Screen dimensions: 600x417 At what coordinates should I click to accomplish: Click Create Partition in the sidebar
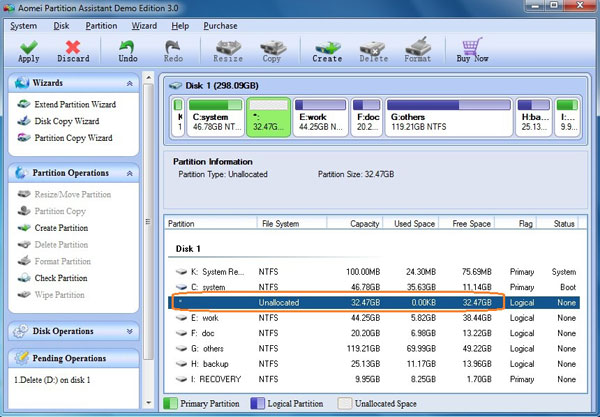[60, 228]
